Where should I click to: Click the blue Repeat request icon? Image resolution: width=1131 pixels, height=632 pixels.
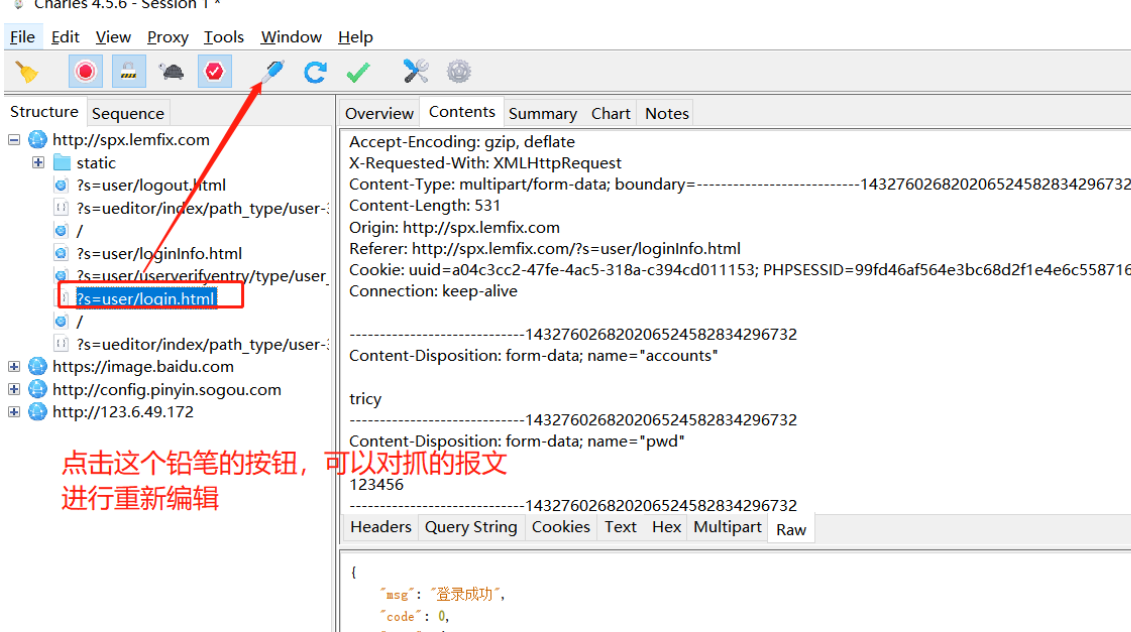pos(314,71)
